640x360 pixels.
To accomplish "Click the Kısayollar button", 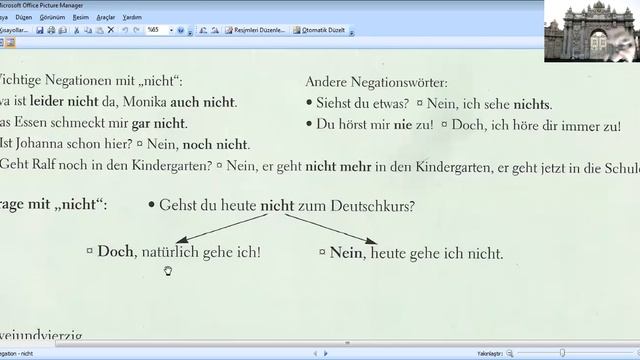I will tap(14, 30).
